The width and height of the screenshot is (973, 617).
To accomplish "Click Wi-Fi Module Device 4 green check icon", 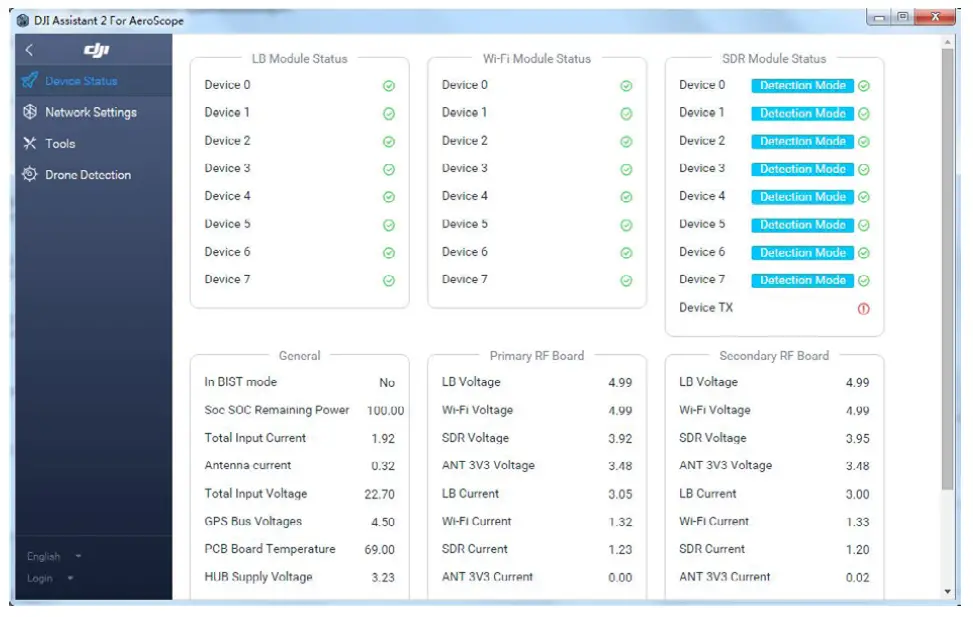I will coord(626,197).
